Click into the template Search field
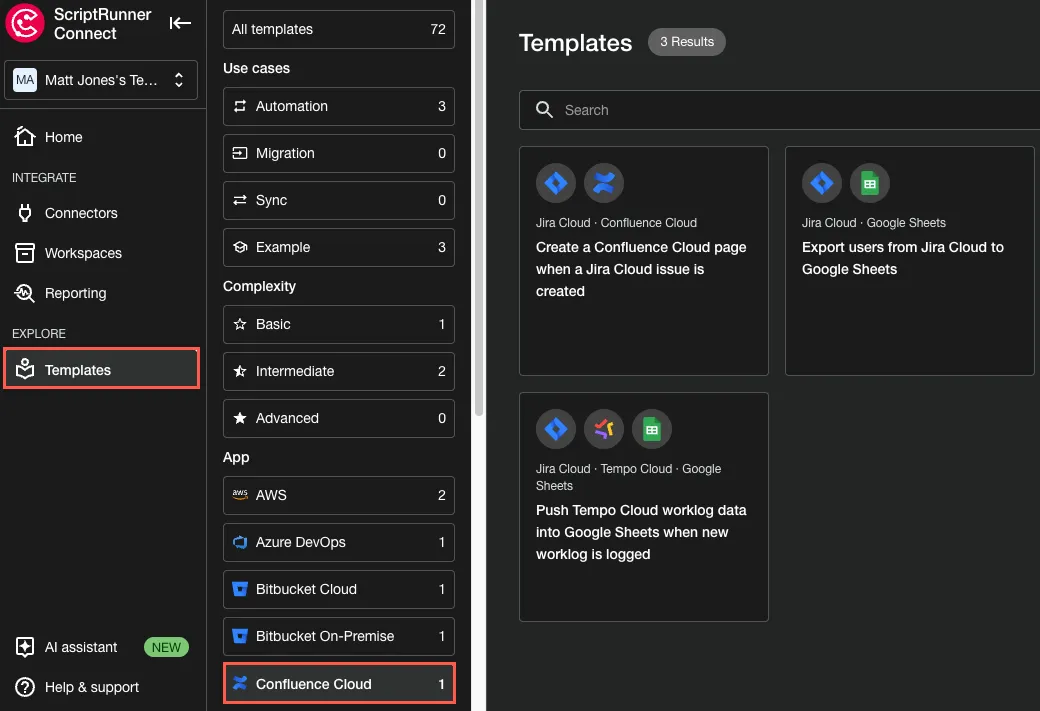 pos(779,110)
